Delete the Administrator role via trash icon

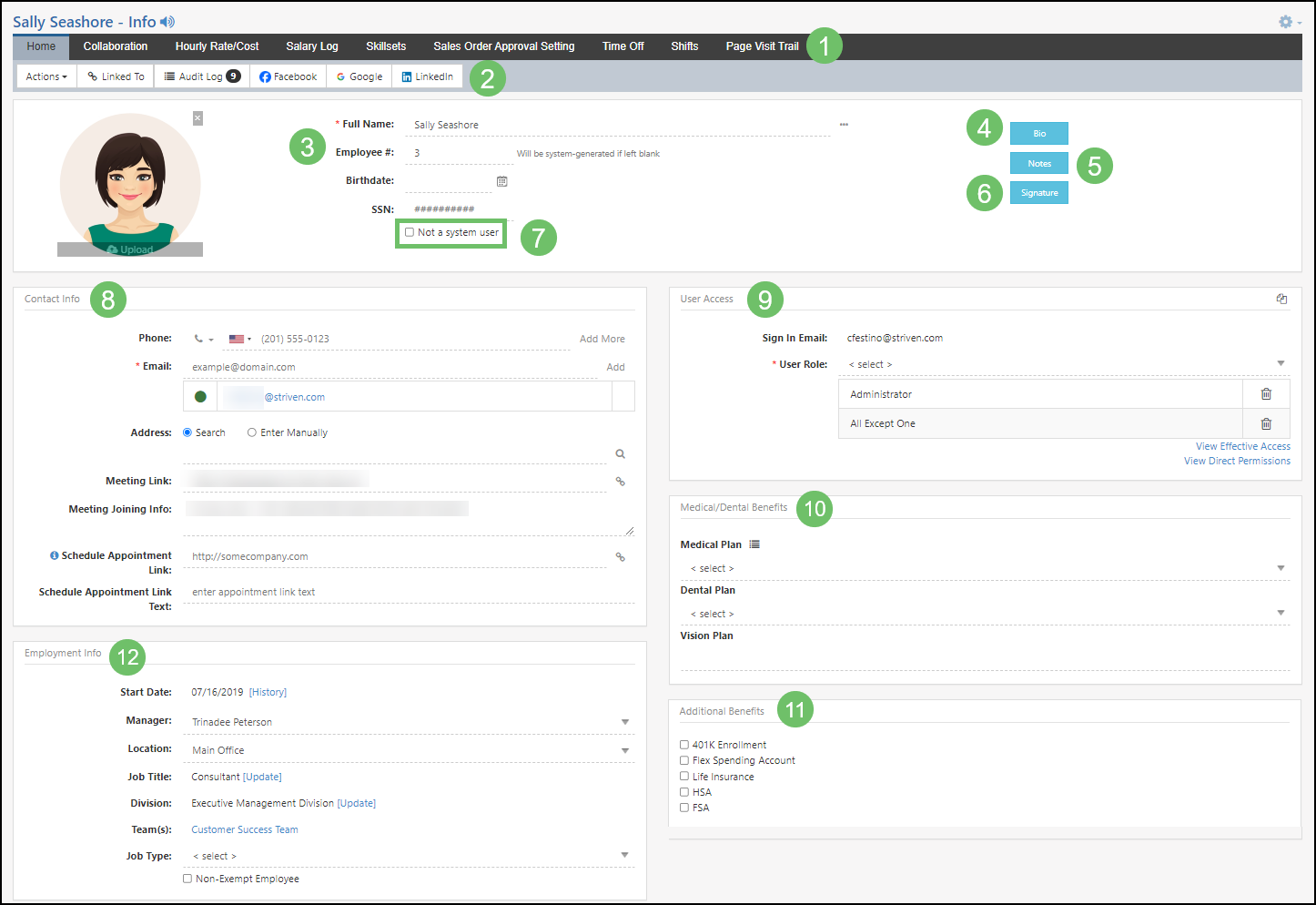(1266, 393)
